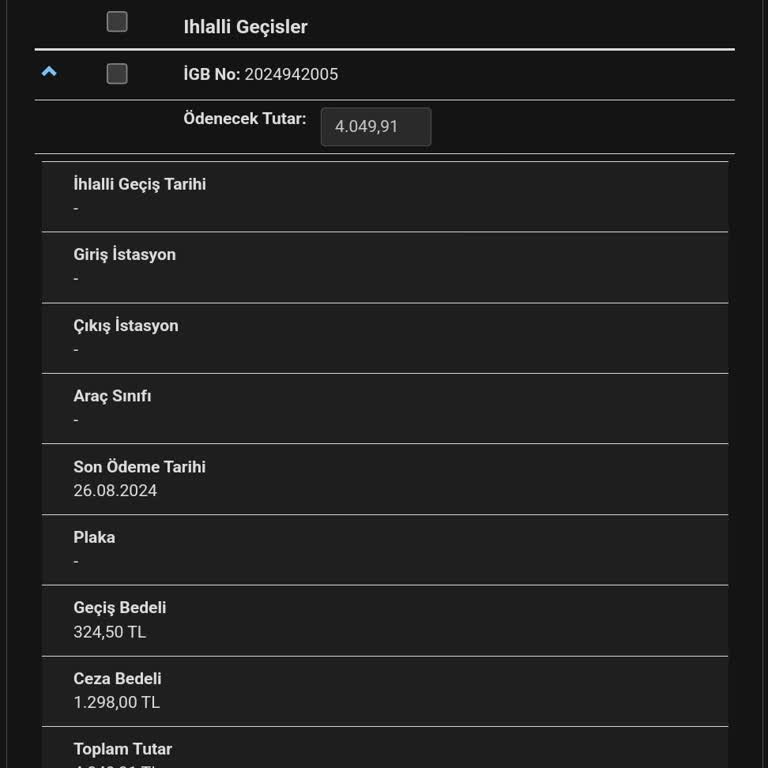Screen dimensions: 768x768
Task: Click the Son Ödeme Tarihi label
Action: (x=139, y=467)
